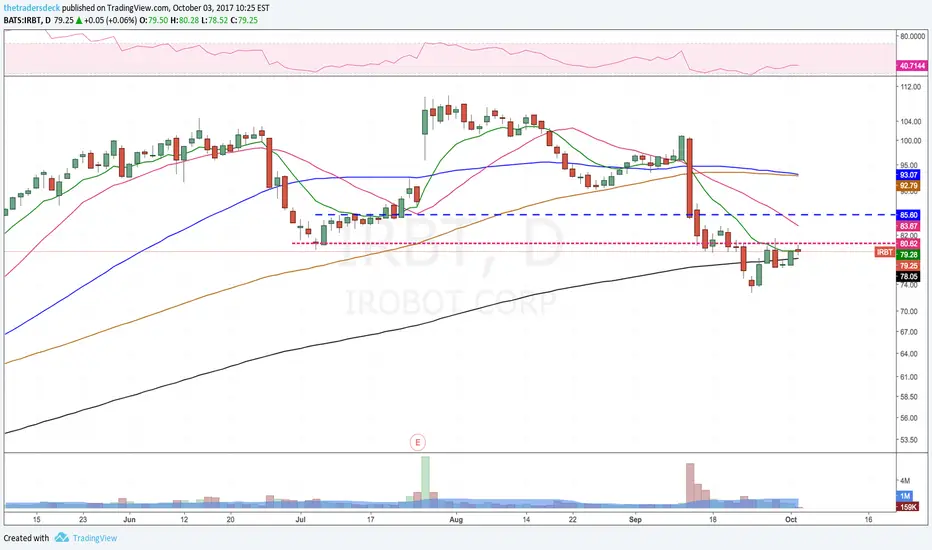Select the BATS:IRBT, D symbol label
This screenshot has width=932, height=550.
[x=27, y=20]
